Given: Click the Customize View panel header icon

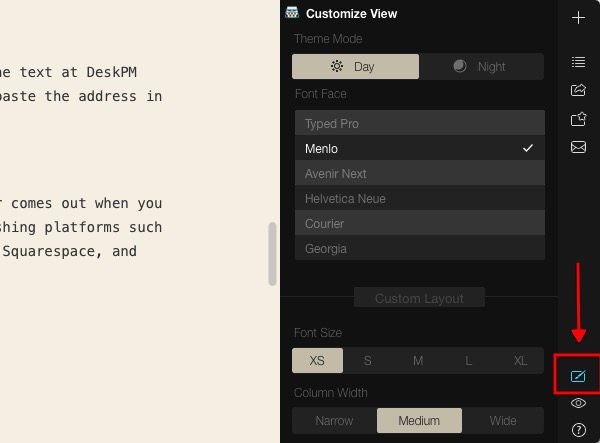Looking at the screenshot, I should [x=293, y=13].
